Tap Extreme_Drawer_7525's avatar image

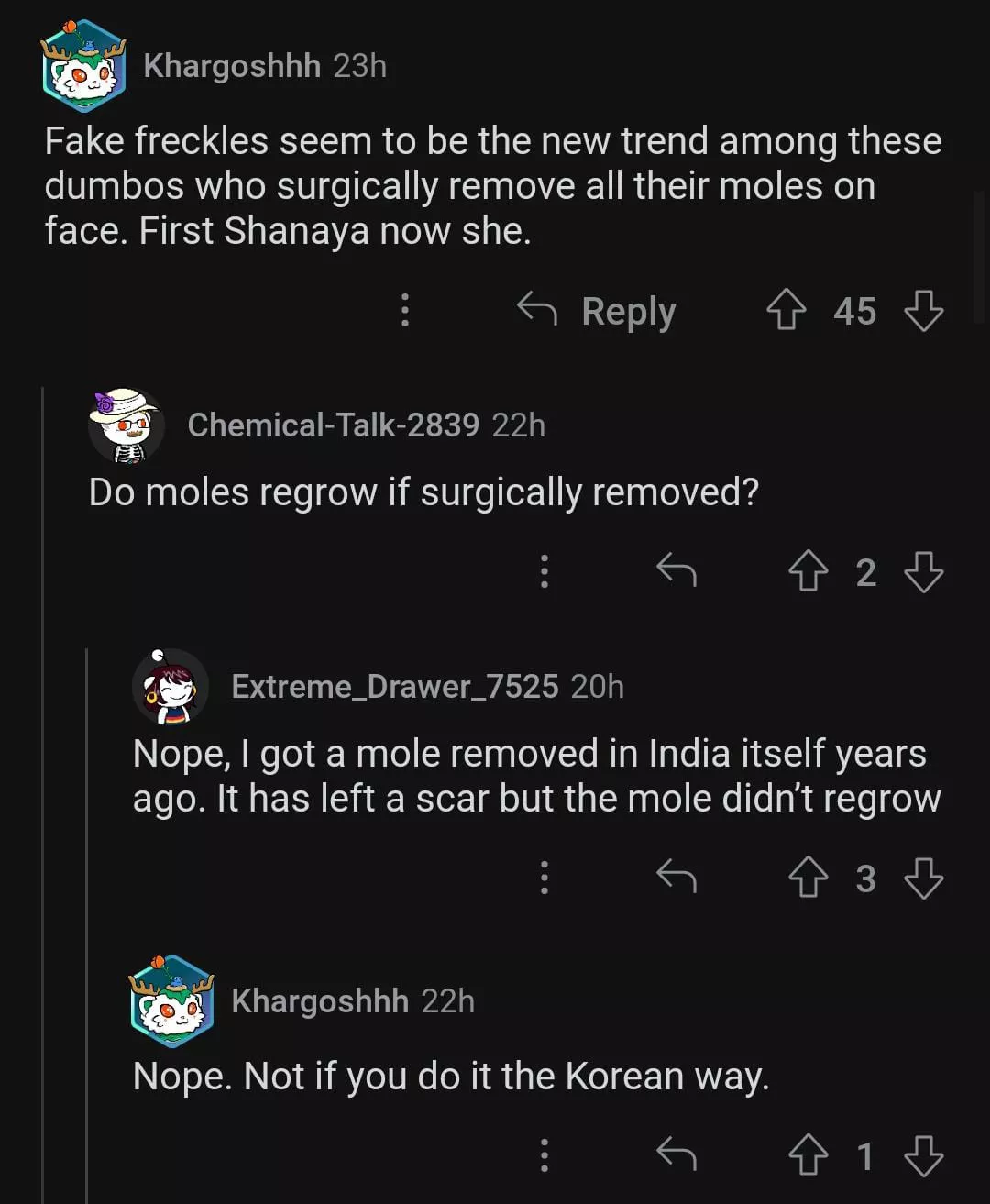(170, 688)
